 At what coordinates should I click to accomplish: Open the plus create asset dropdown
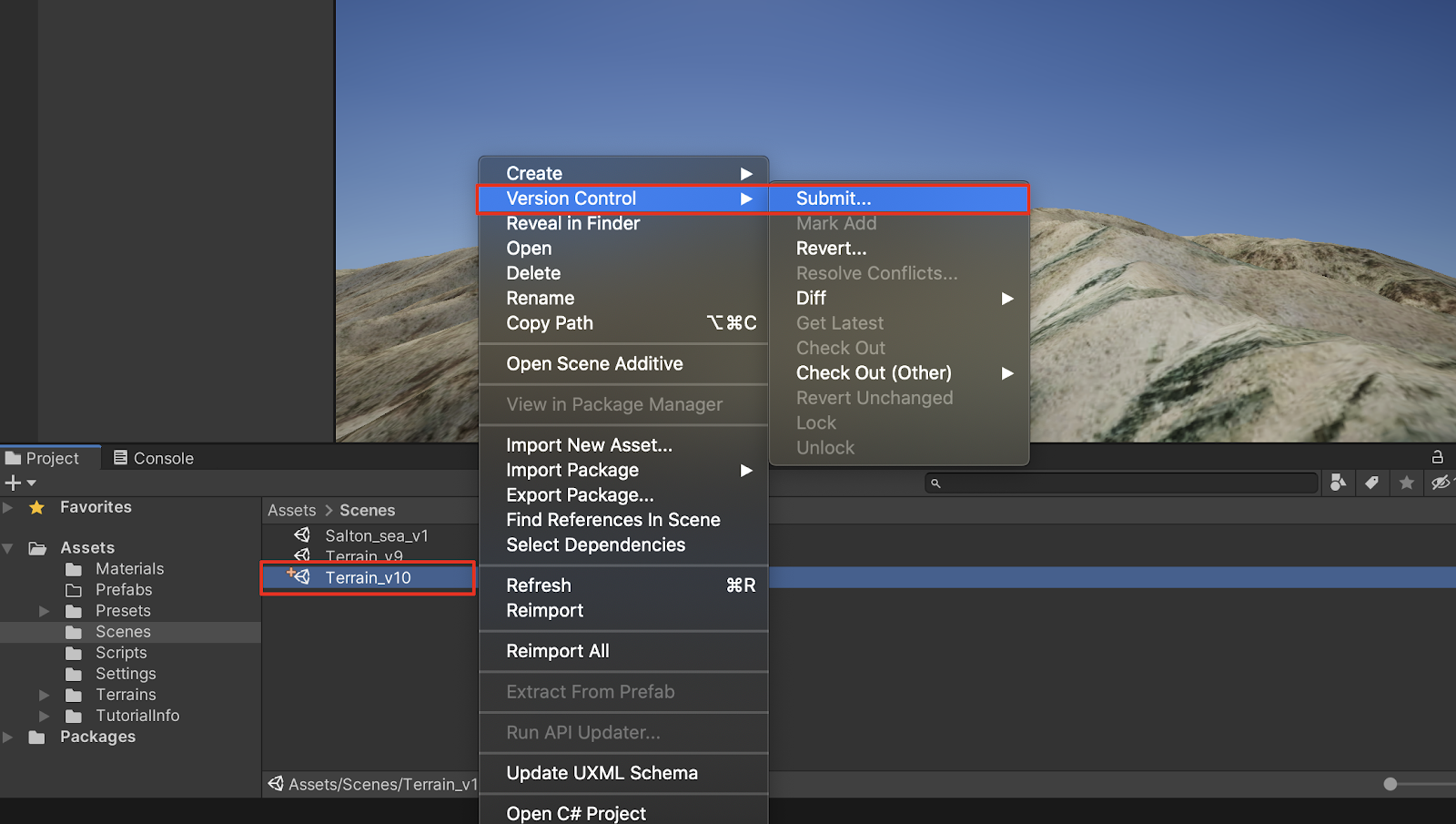coord(20,483)
